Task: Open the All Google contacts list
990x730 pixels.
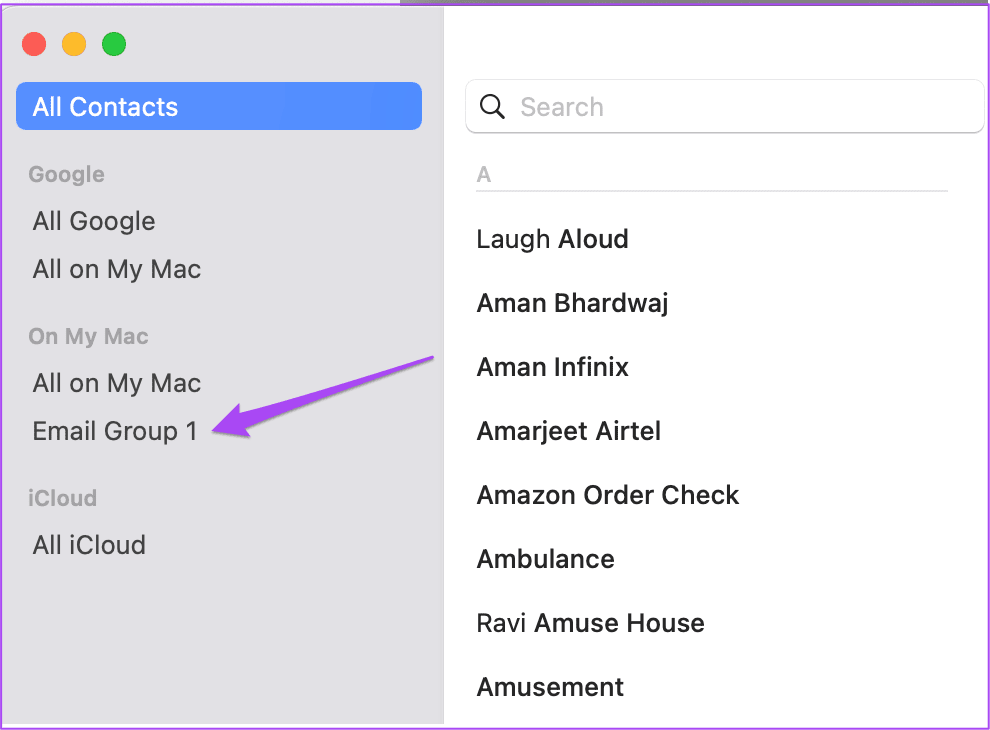Action: pos(94,221)
